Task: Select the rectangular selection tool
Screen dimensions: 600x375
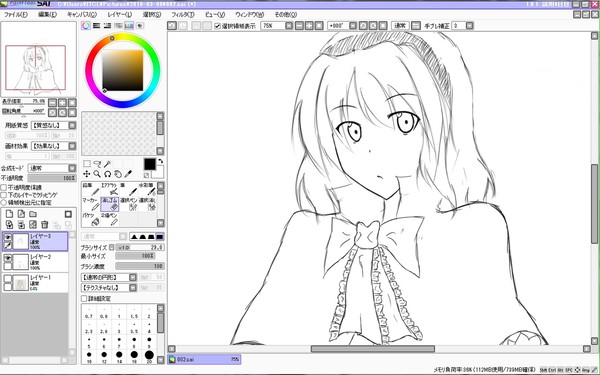Action: pyautogui.click(x=87, y=164)
